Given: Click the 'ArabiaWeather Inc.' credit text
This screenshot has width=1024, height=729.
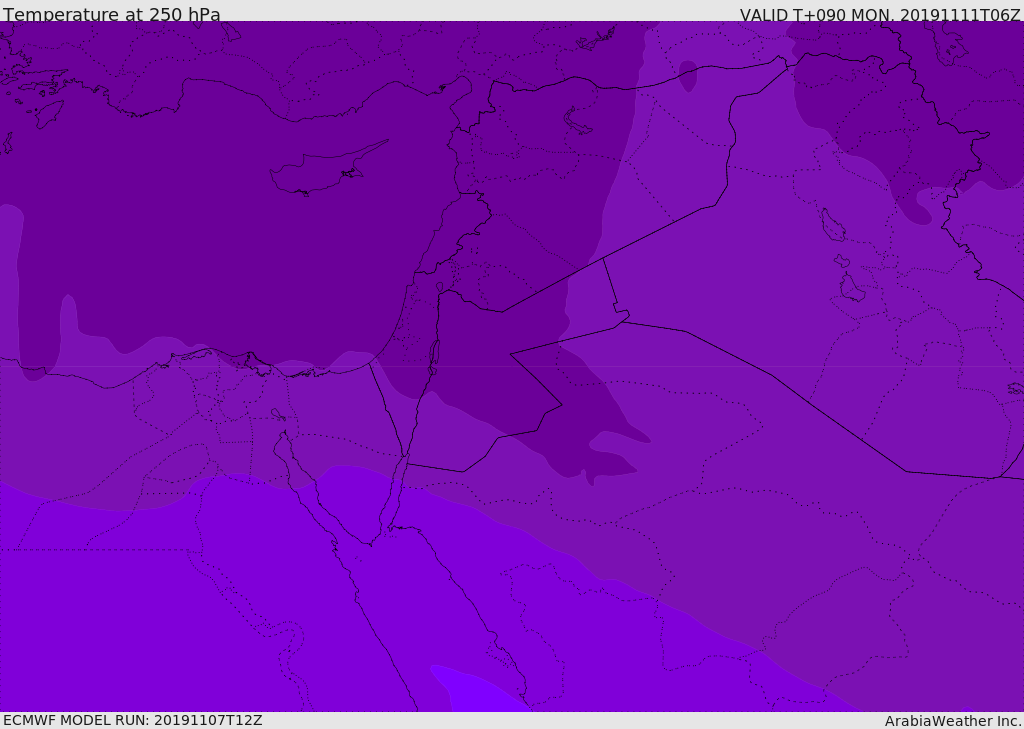Looking at the screenshot, I should click(953, 721).
